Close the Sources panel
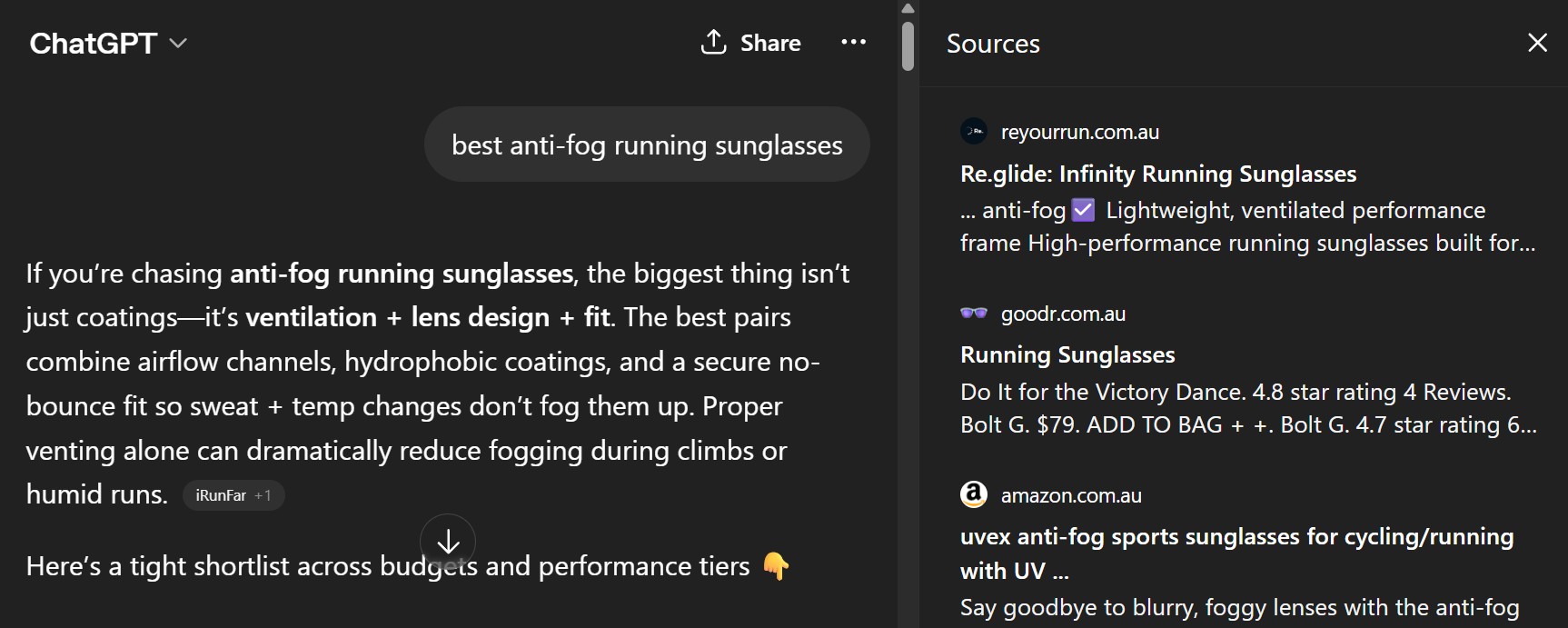The height and width of the screenshot is (628, 1568). (x=1537, y=42)
